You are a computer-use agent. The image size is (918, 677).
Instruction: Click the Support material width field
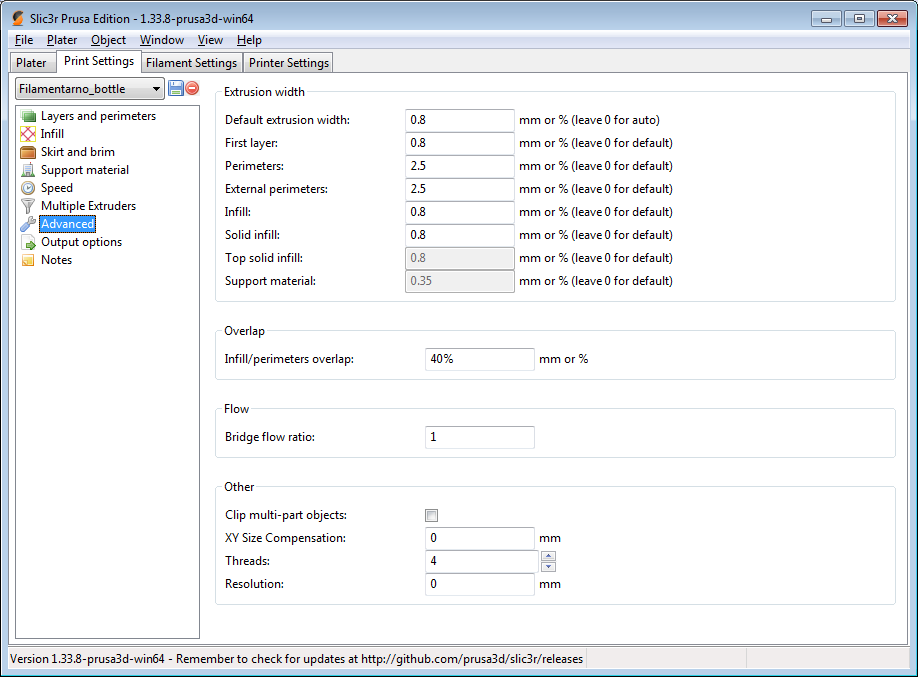click(x=460, y=281)
